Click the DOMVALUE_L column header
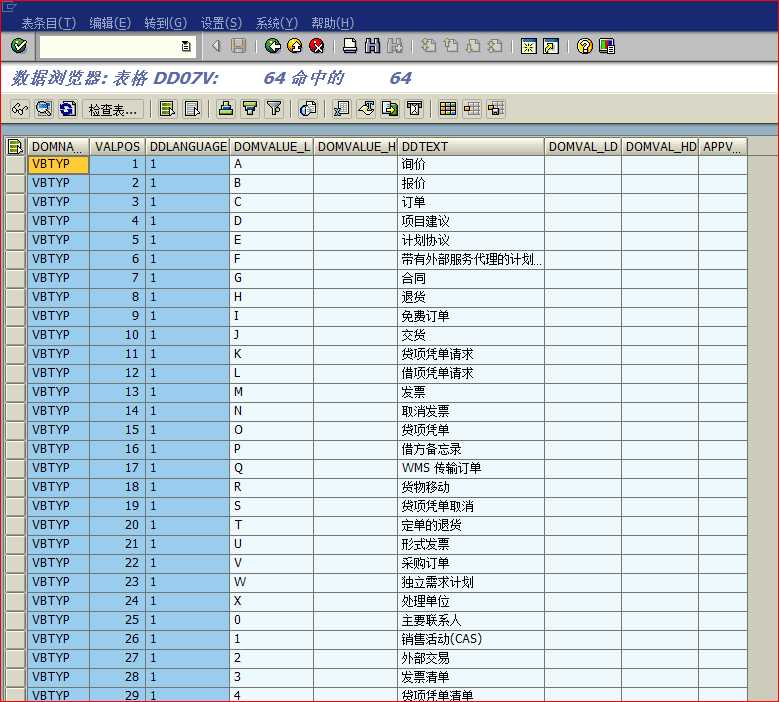Image resolution: width=779 pixels, height=702 pixels. tap(272, 147)
